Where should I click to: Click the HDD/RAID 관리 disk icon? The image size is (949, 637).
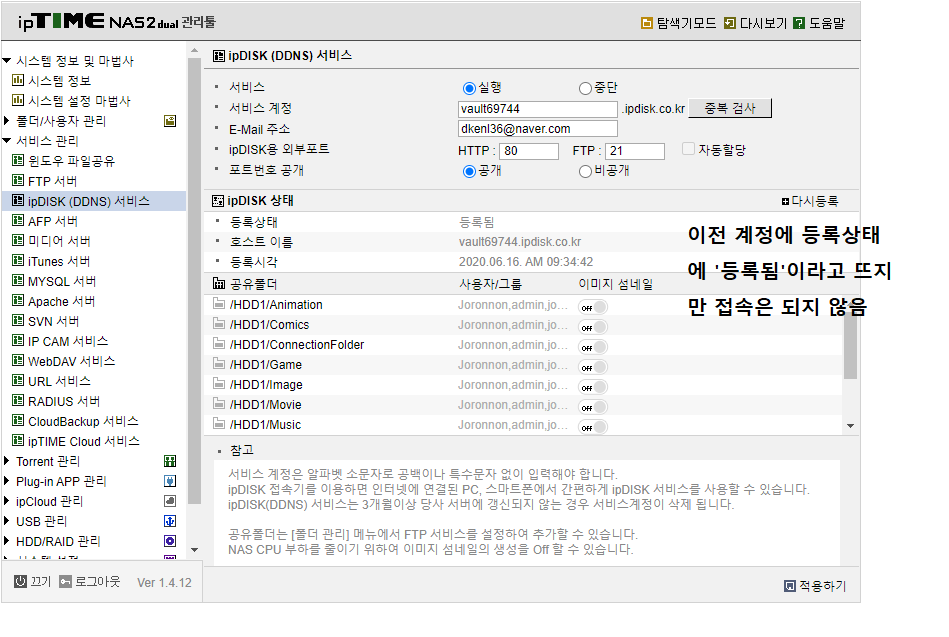pos(170,541)
